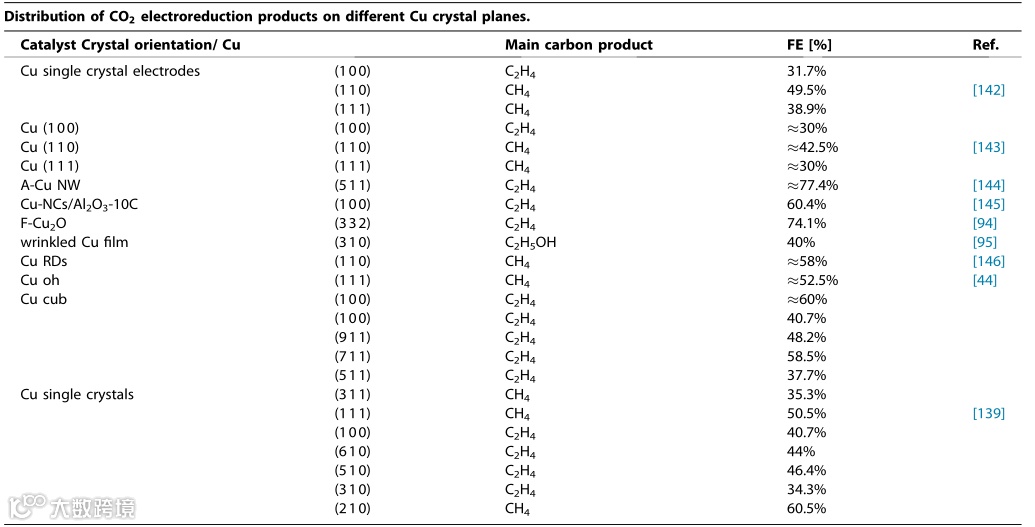Click the [139] reference link
Screen dimensions: 1035x527
point(988,413)
